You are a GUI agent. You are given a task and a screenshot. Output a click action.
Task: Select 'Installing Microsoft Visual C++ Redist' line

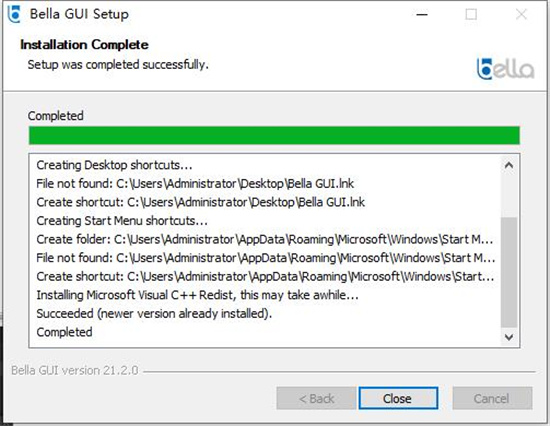(x=197, y=295)
